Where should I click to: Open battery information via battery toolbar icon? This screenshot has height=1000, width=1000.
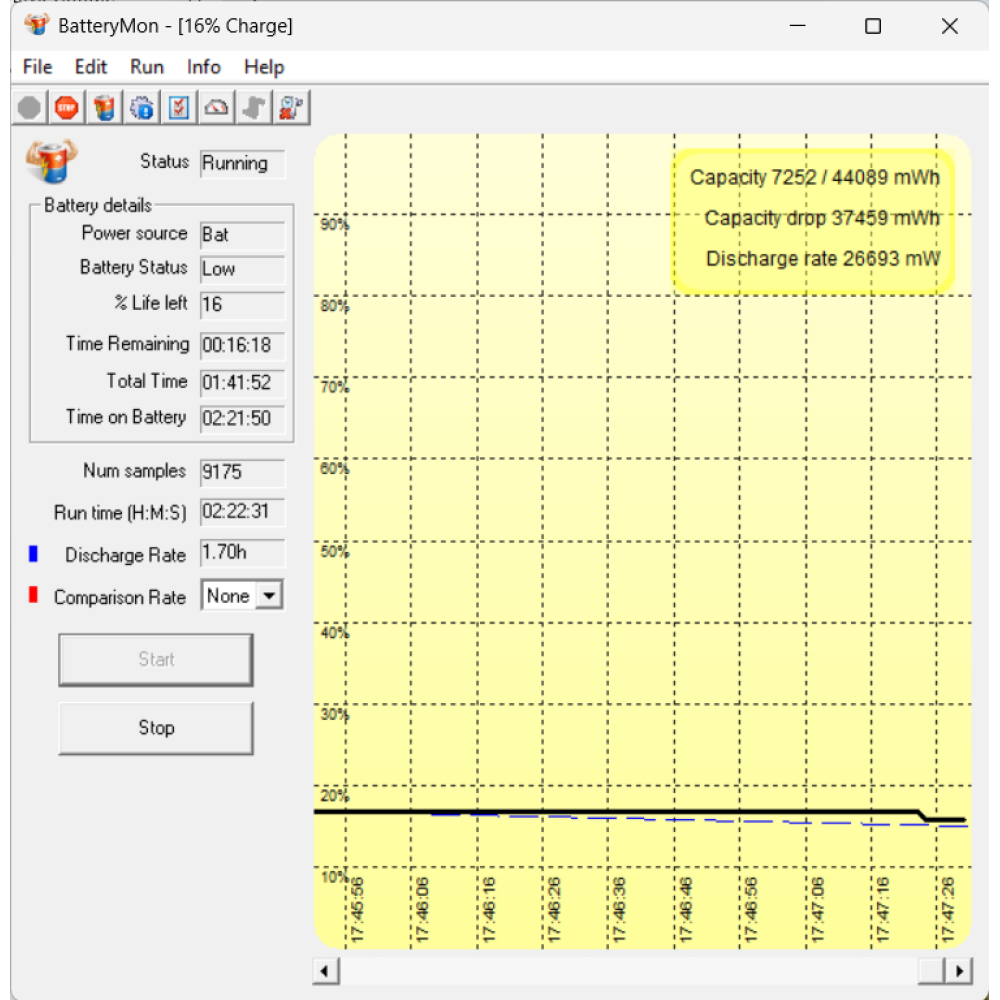pos(104,108)
